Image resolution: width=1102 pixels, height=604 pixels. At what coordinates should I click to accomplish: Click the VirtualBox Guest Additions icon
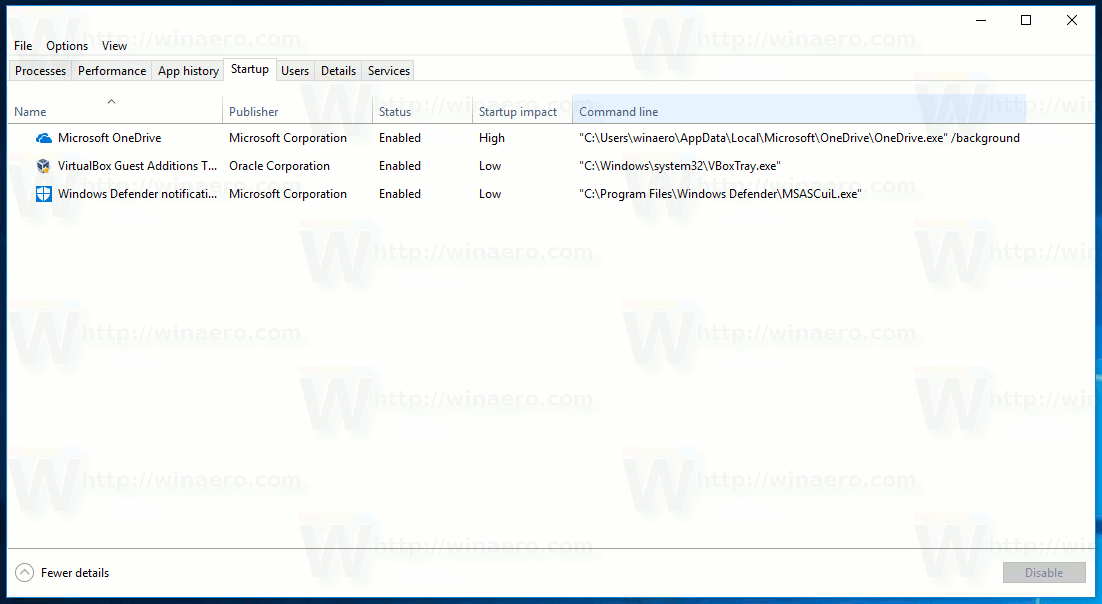tap(43, 165)
